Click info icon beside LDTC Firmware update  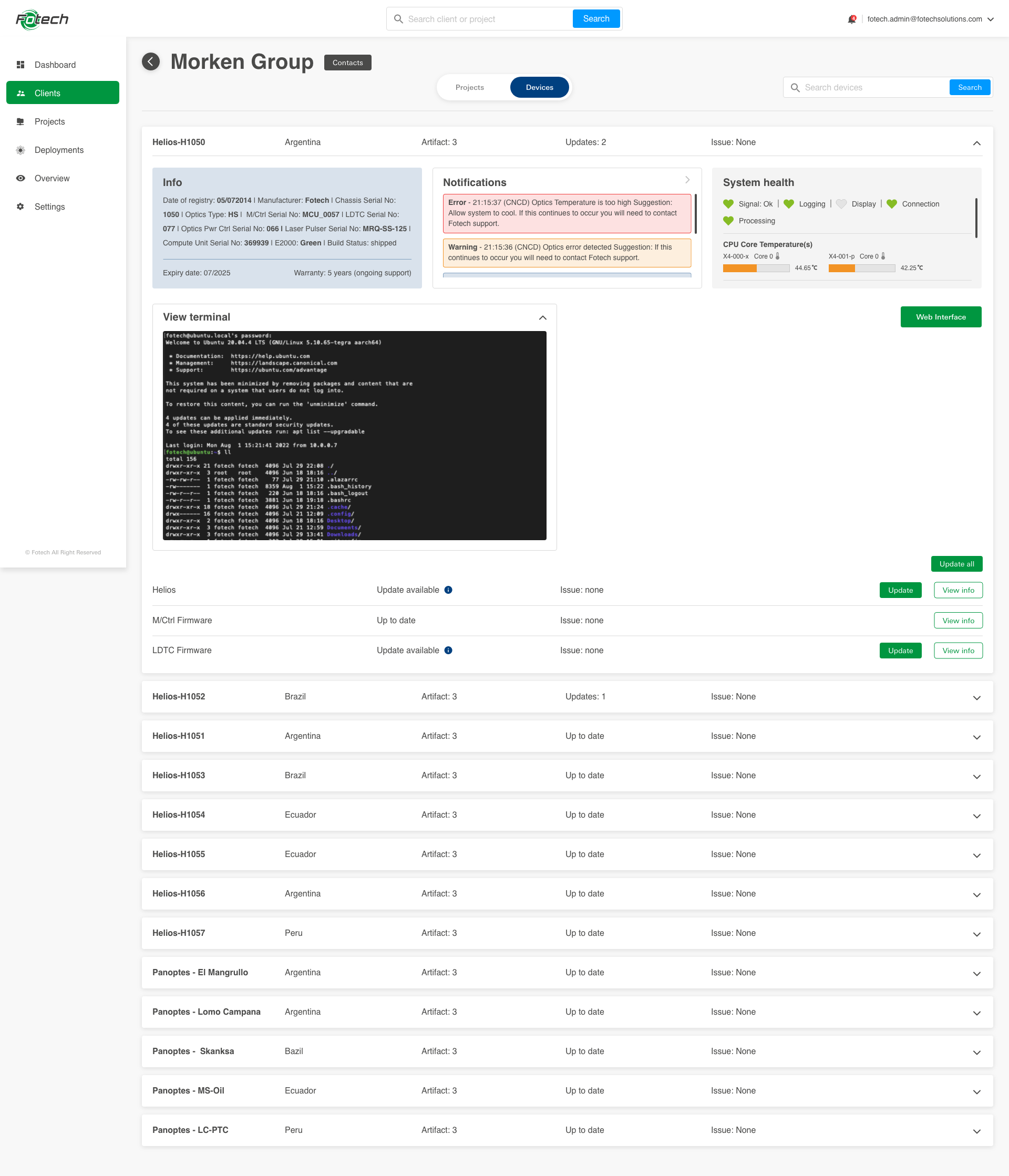(448, 651)
